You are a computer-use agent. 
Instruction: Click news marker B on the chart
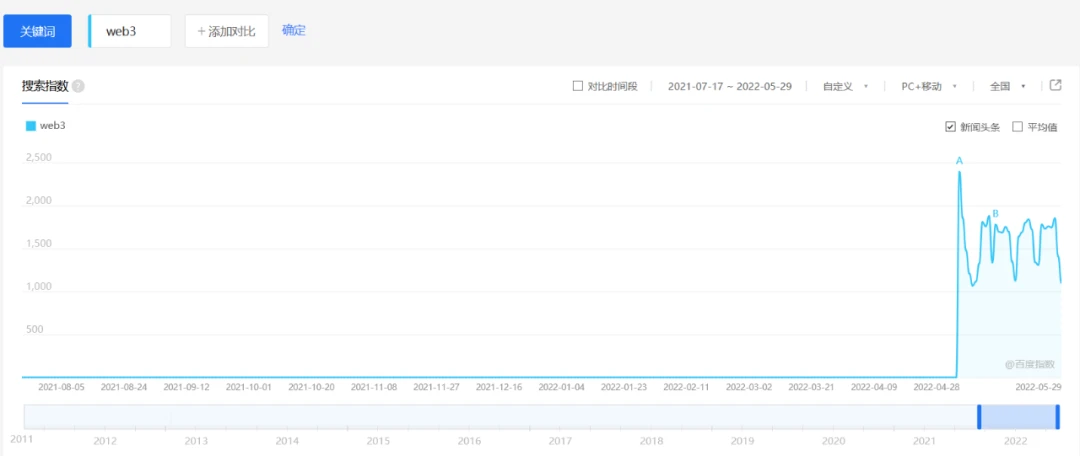point(995,214)
